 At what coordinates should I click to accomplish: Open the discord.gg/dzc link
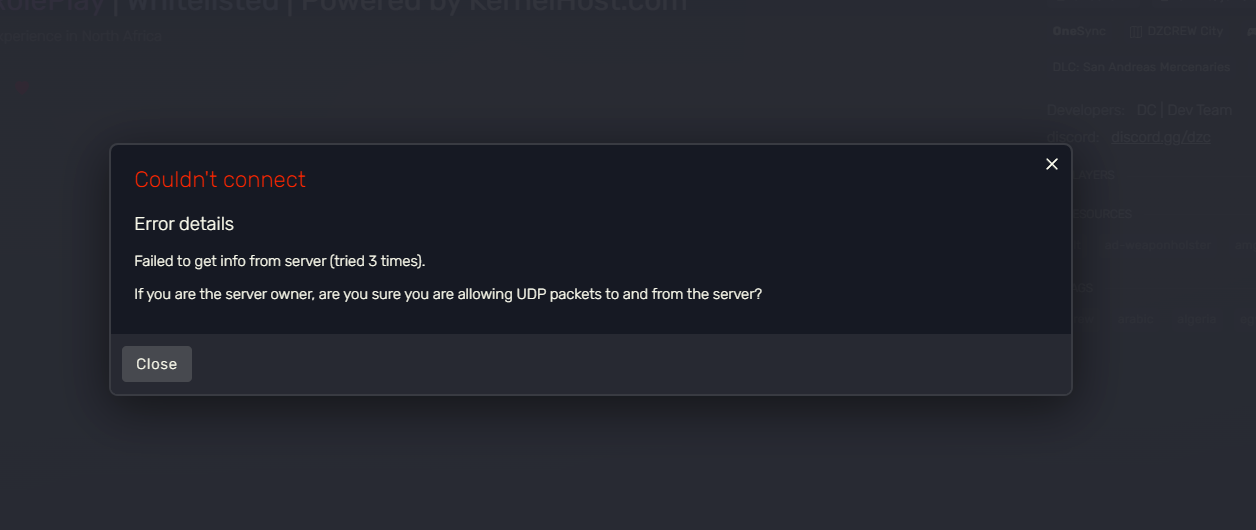pos(1160,137)
